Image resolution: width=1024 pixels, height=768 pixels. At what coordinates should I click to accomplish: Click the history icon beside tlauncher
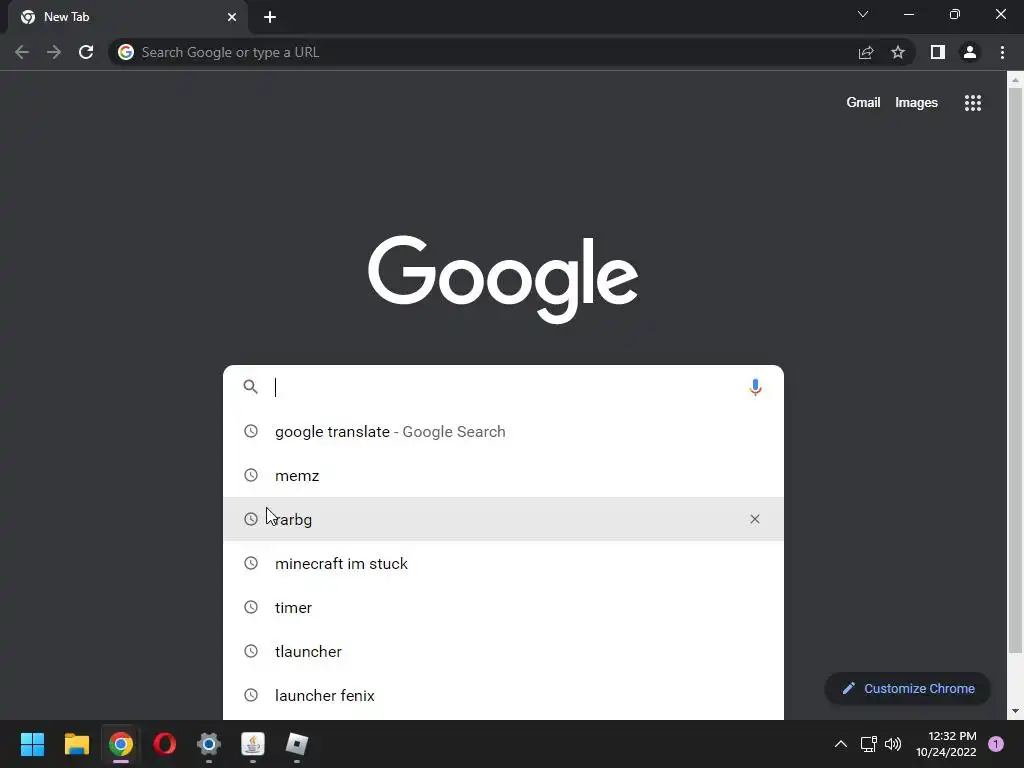251,651
